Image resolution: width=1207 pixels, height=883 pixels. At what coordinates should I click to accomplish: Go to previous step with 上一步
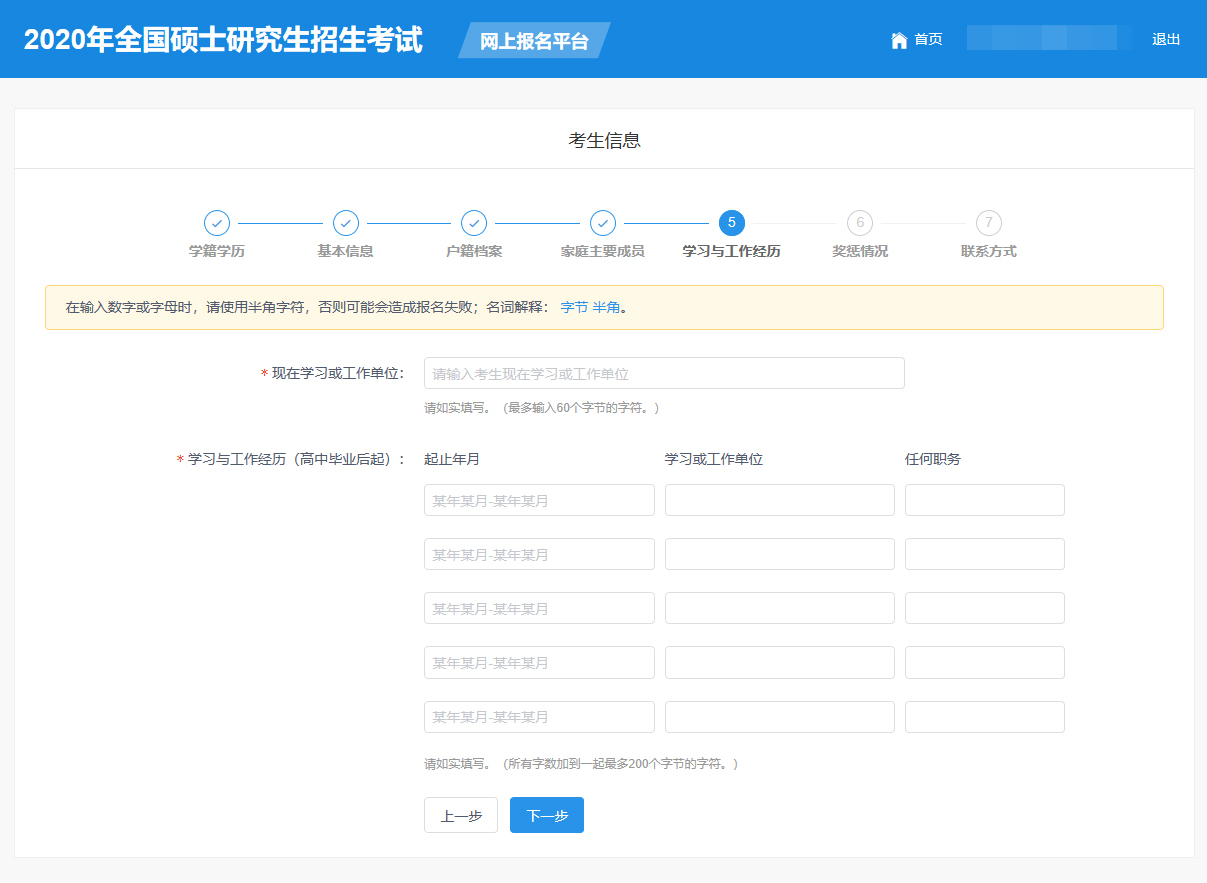coord(461,815)
